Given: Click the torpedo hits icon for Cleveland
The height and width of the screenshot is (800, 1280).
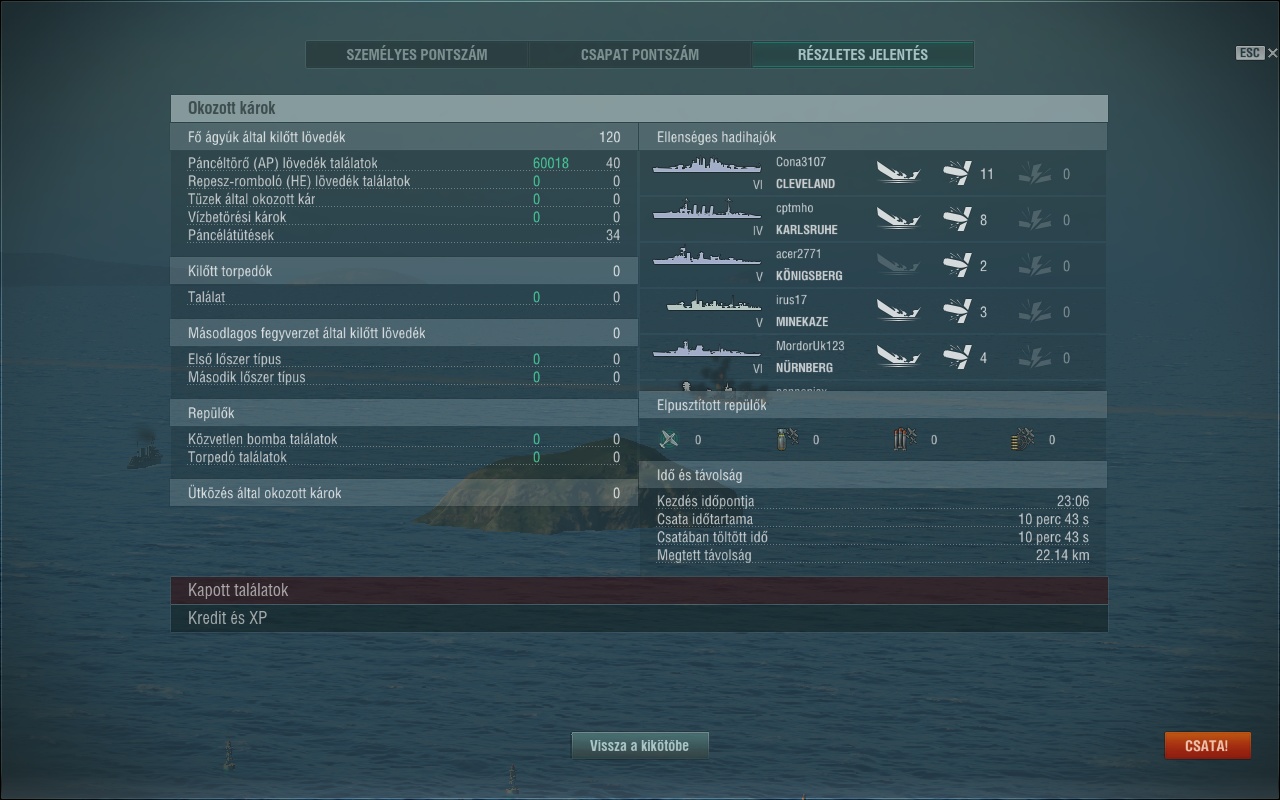Looking at the screenshot, I should (1035, 173).
